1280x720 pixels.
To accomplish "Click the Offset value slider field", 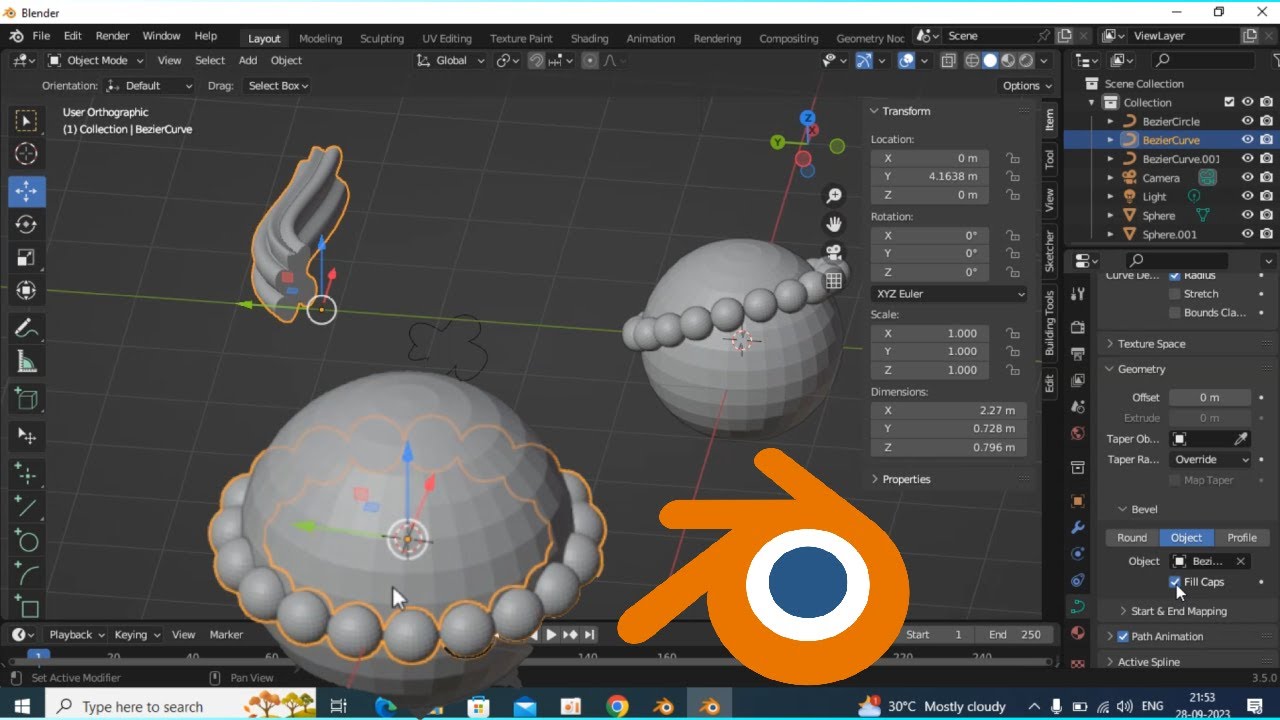I will click(x=1210, y=397).
